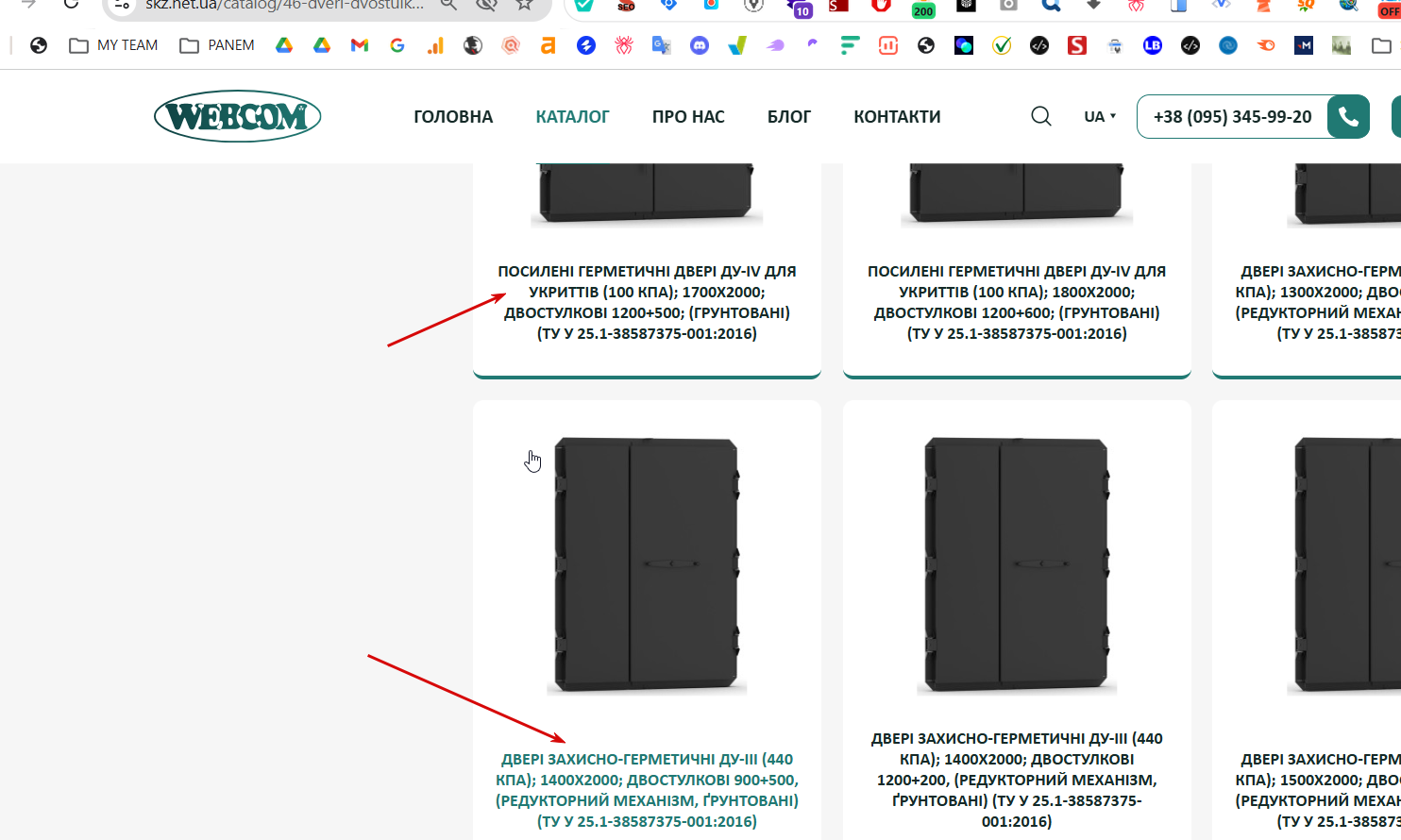Click door image above ДУ-III 1200+200 title
The image size is (1401, 840).
coord(1017,564)
